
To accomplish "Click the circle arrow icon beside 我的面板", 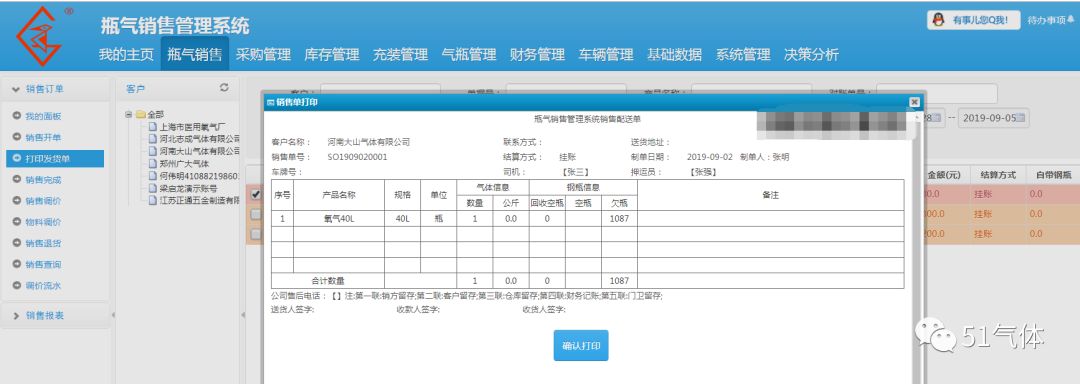I will point(16,116).
